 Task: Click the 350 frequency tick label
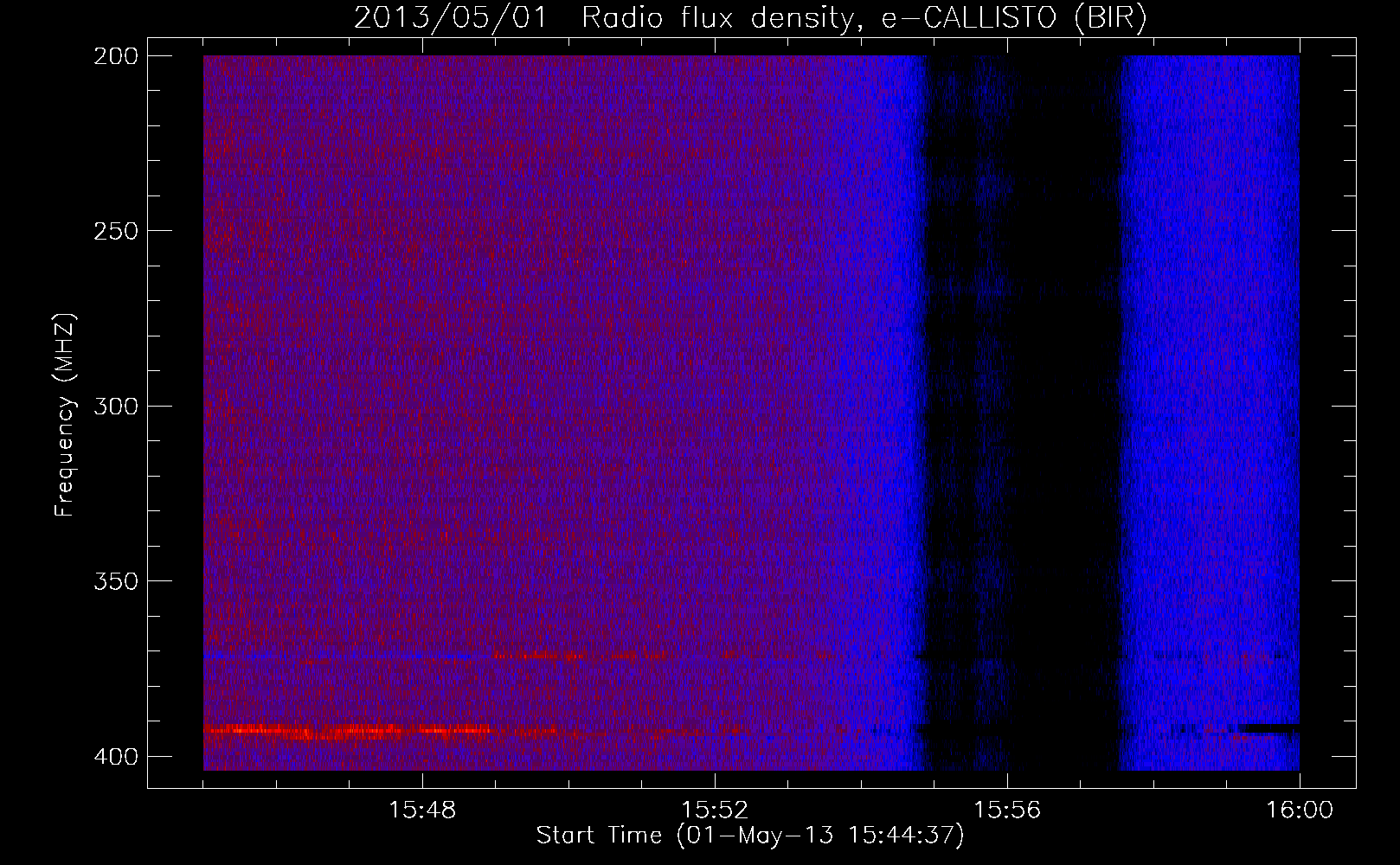pyautogui.click(x=115, y=580)
